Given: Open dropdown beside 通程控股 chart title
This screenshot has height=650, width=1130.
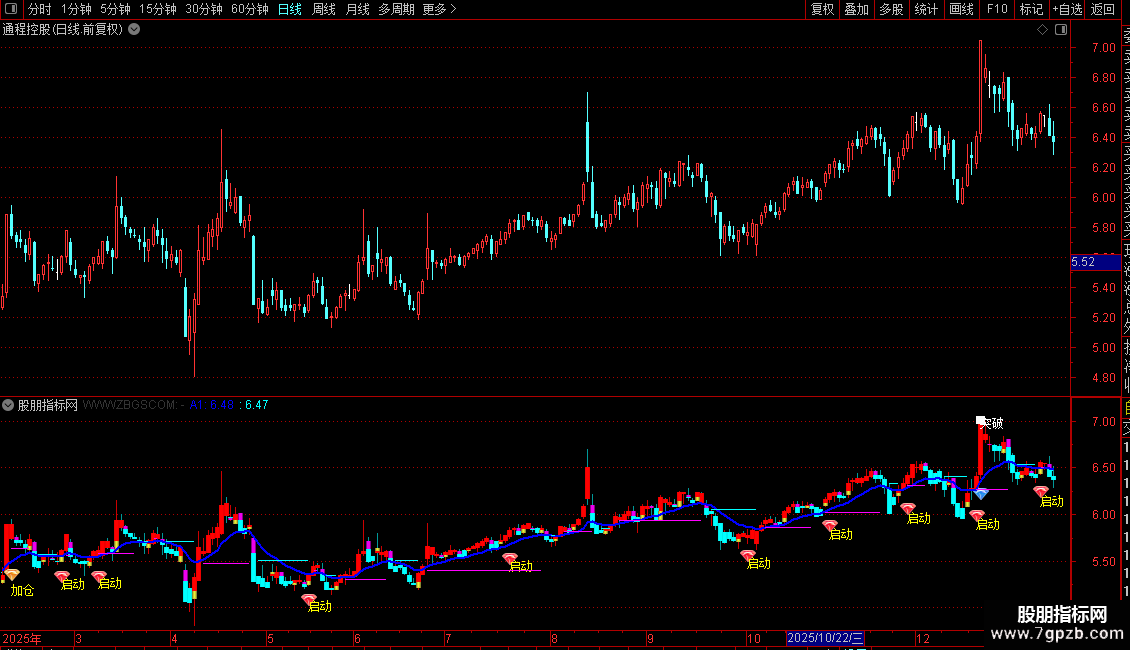Looking at the screenshot, I should pyautogui.click(x=134, y=30).
